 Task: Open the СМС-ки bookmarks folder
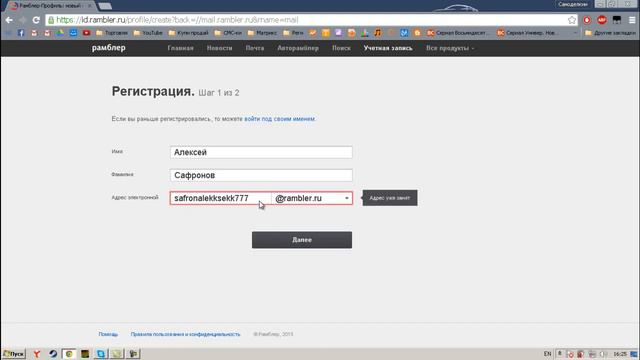point(228,33)
